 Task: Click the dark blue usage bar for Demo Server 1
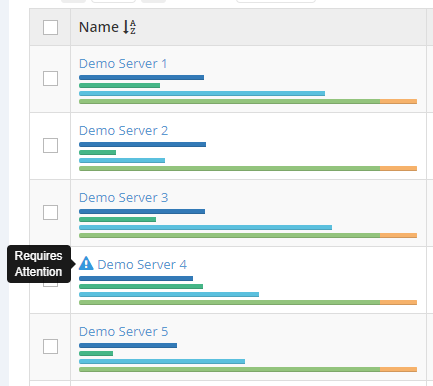pyautogui.click(x=141, y=77)
